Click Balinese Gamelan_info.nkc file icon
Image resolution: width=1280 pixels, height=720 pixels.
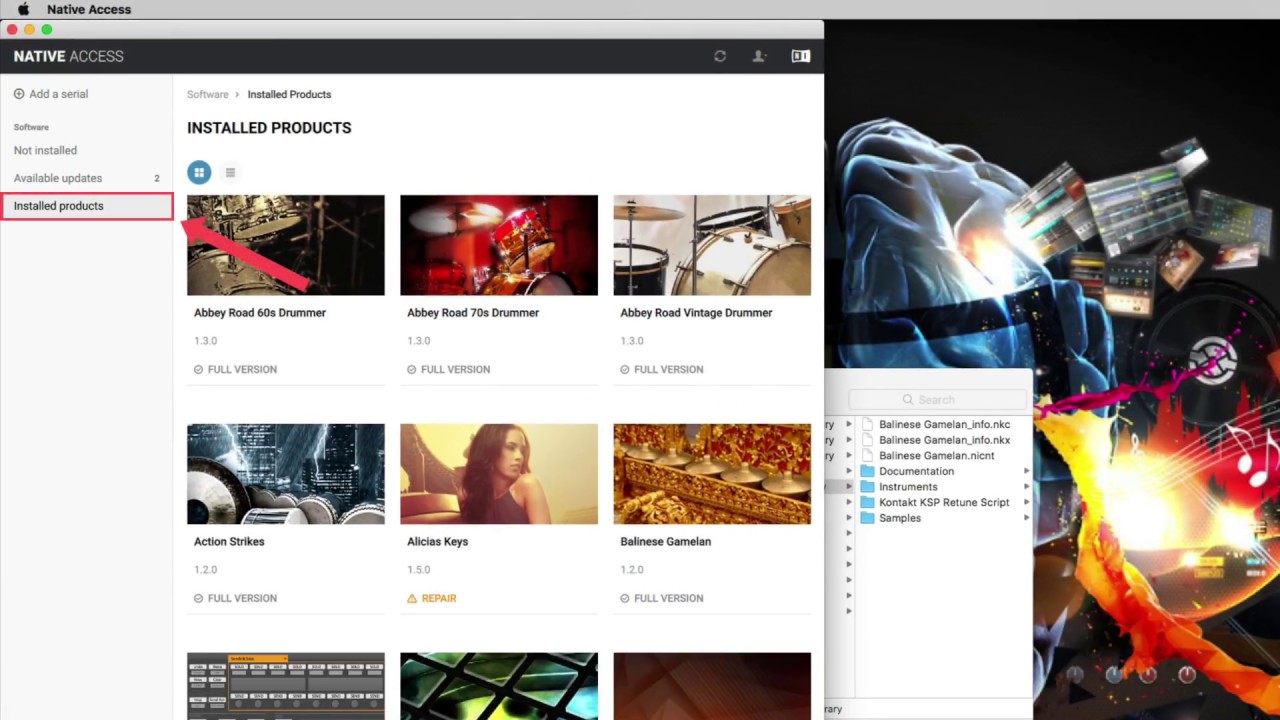(867, 424)
